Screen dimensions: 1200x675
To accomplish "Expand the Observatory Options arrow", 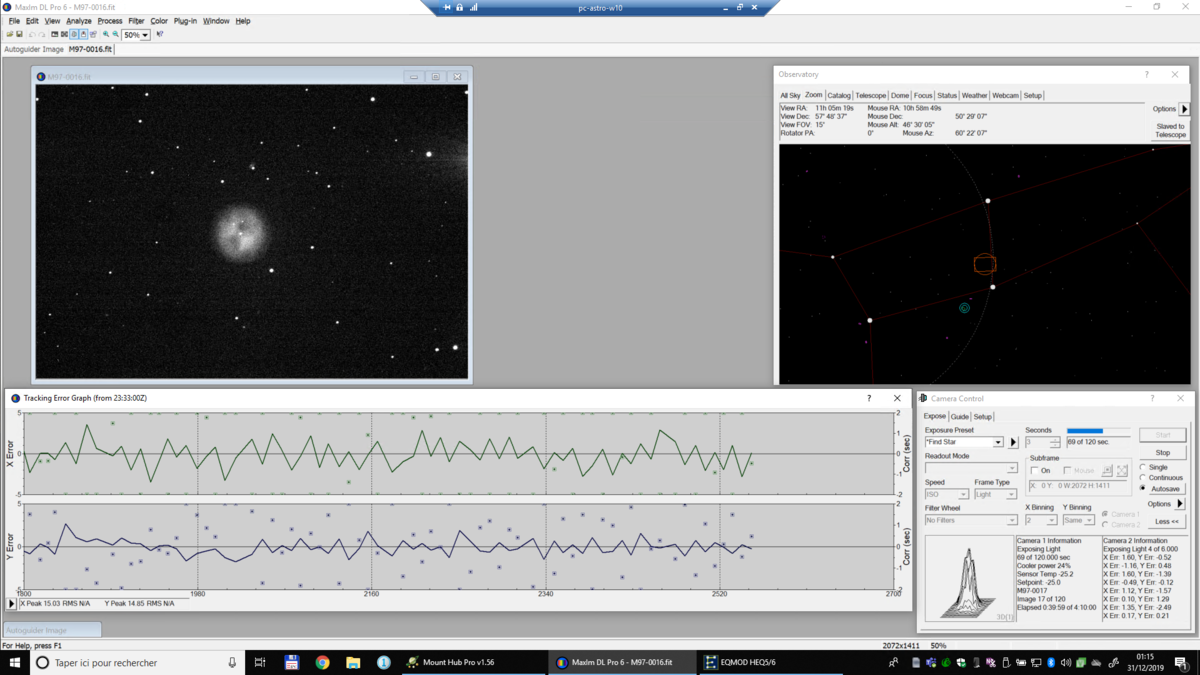I will pos(1185,109).
